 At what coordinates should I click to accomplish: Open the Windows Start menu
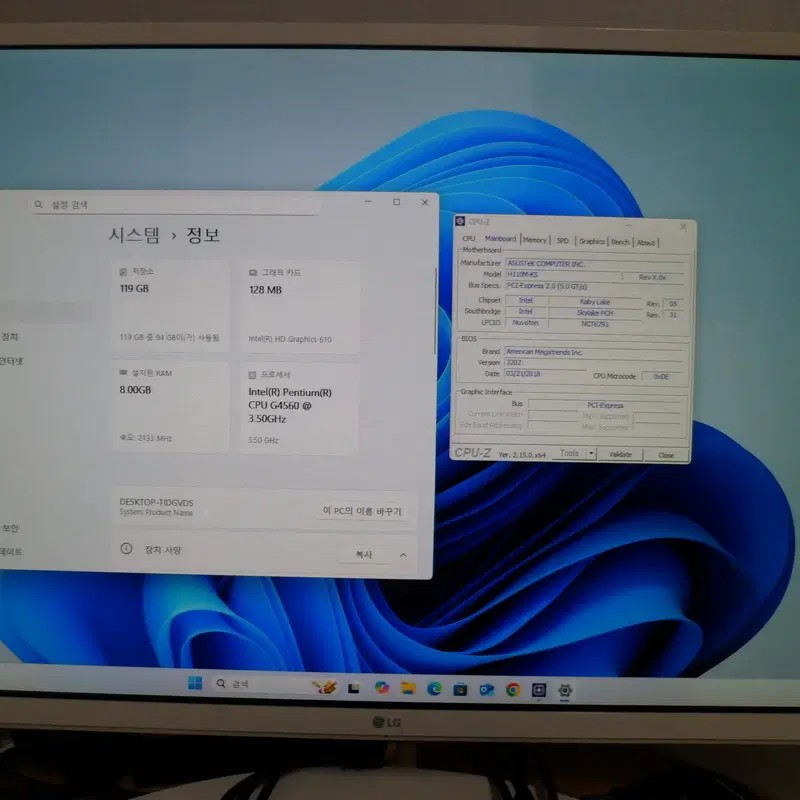point(194,683)
